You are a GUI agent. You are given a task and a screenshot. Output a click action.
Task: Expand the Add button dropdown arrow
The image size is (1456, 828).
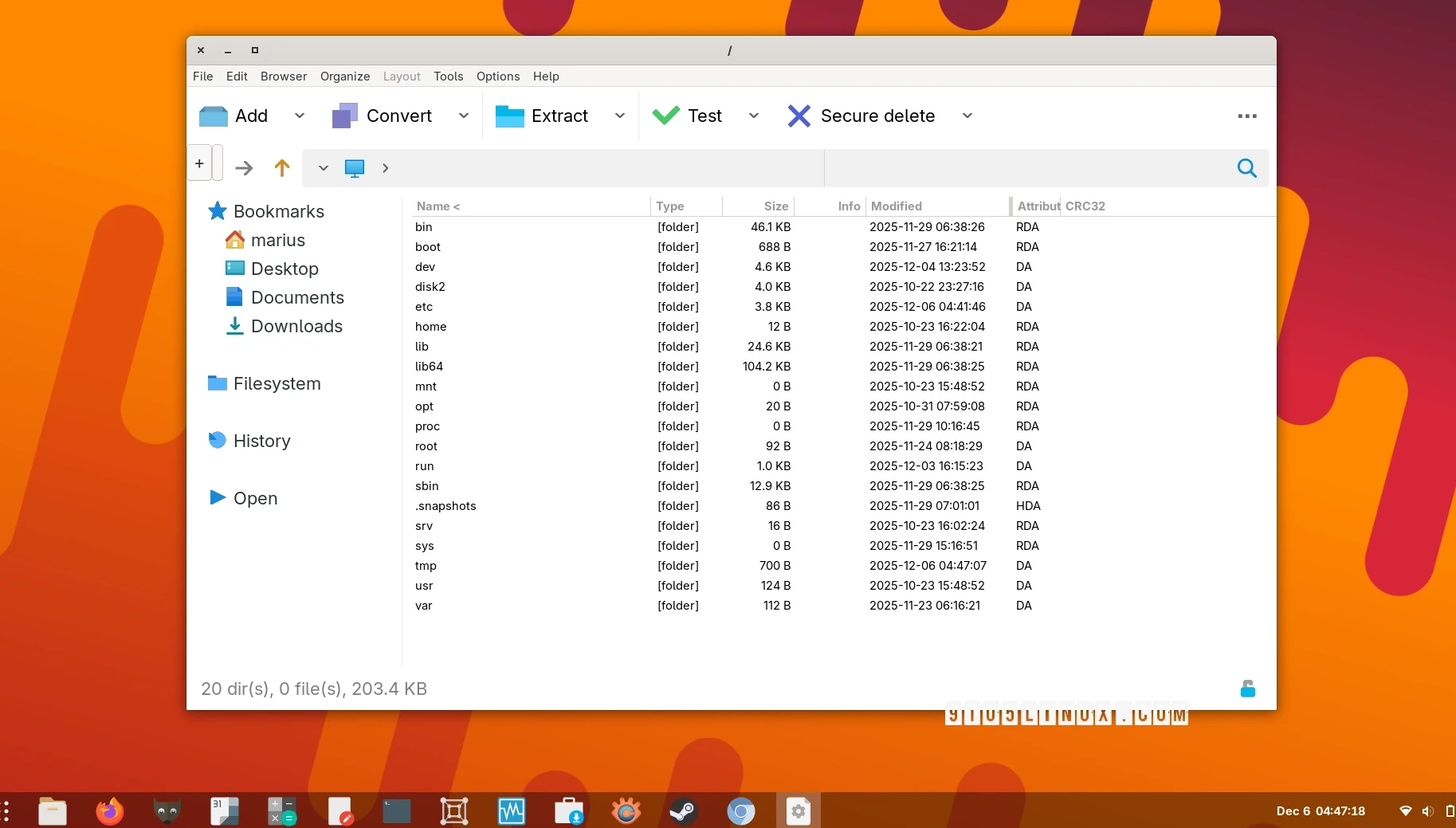click(x=300, y=116)
